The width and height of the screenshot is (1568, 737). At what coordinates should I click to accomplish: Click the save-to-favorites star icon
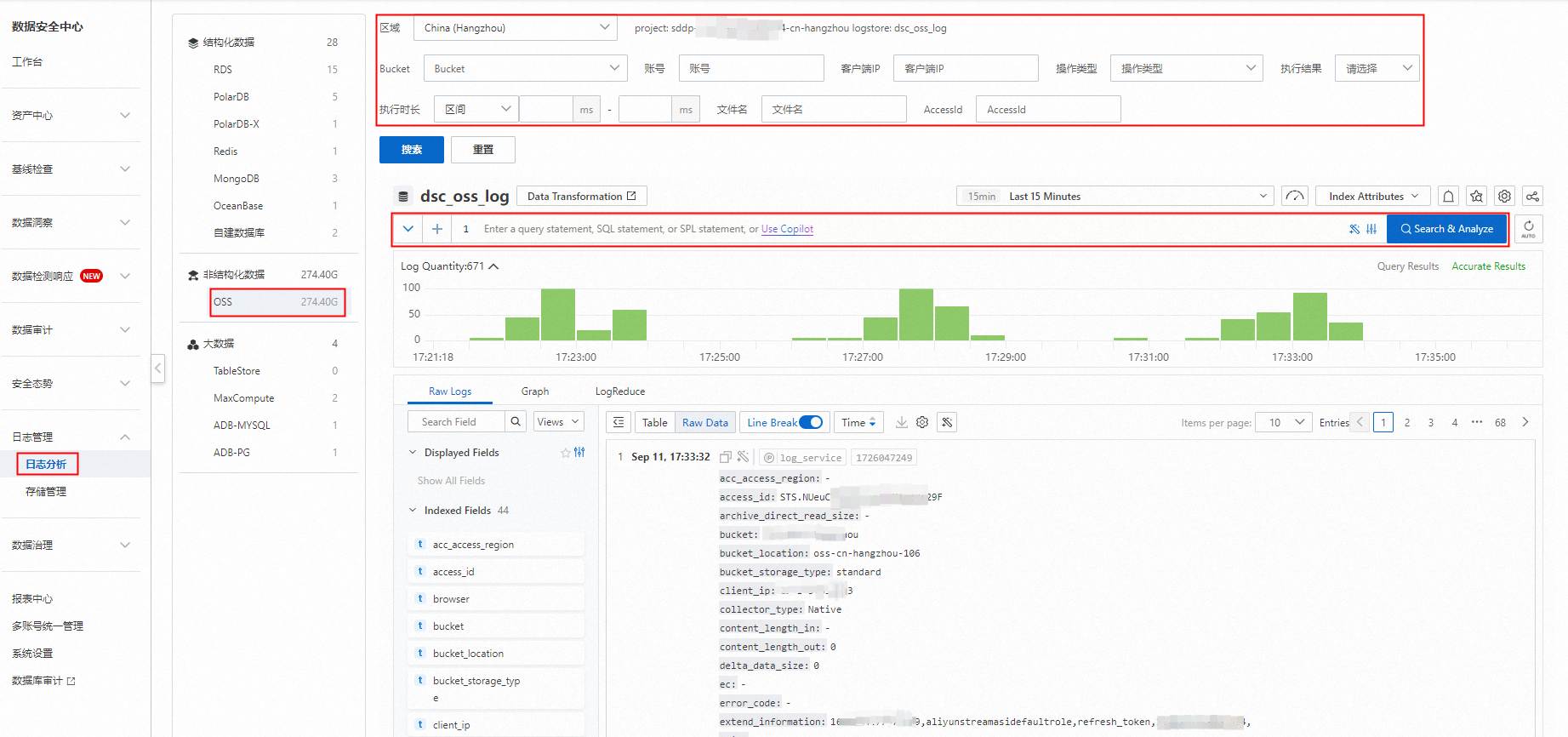[1476, 197]
